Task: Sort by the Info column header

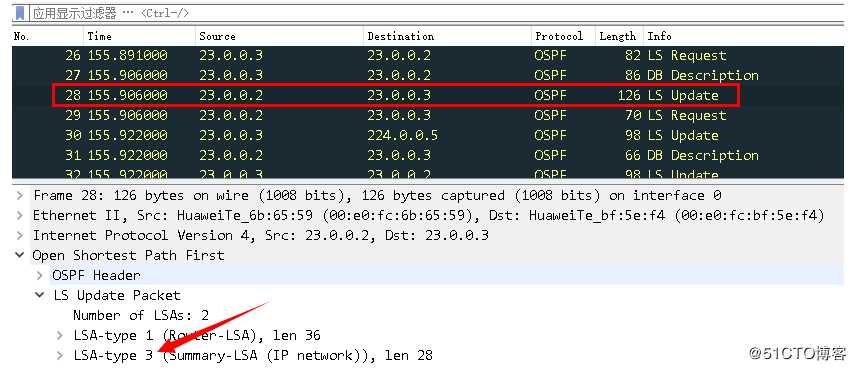Action: (744, 37)
